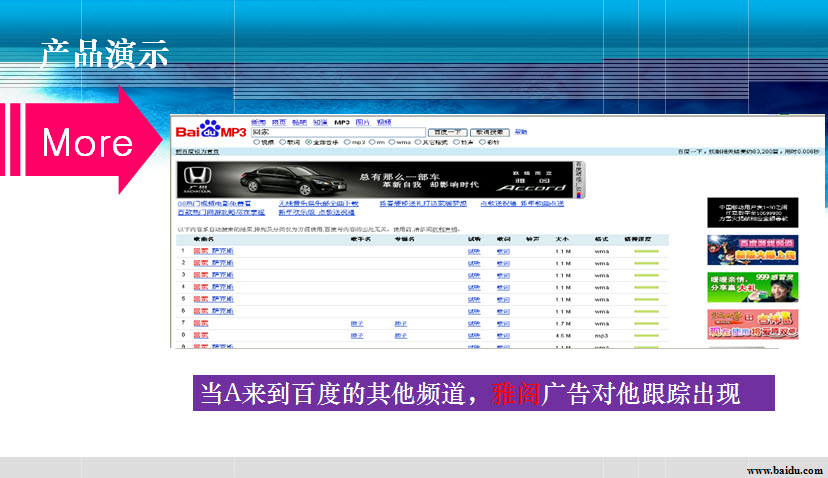Click the 试听 link in row 3

(x=474, y=275)
